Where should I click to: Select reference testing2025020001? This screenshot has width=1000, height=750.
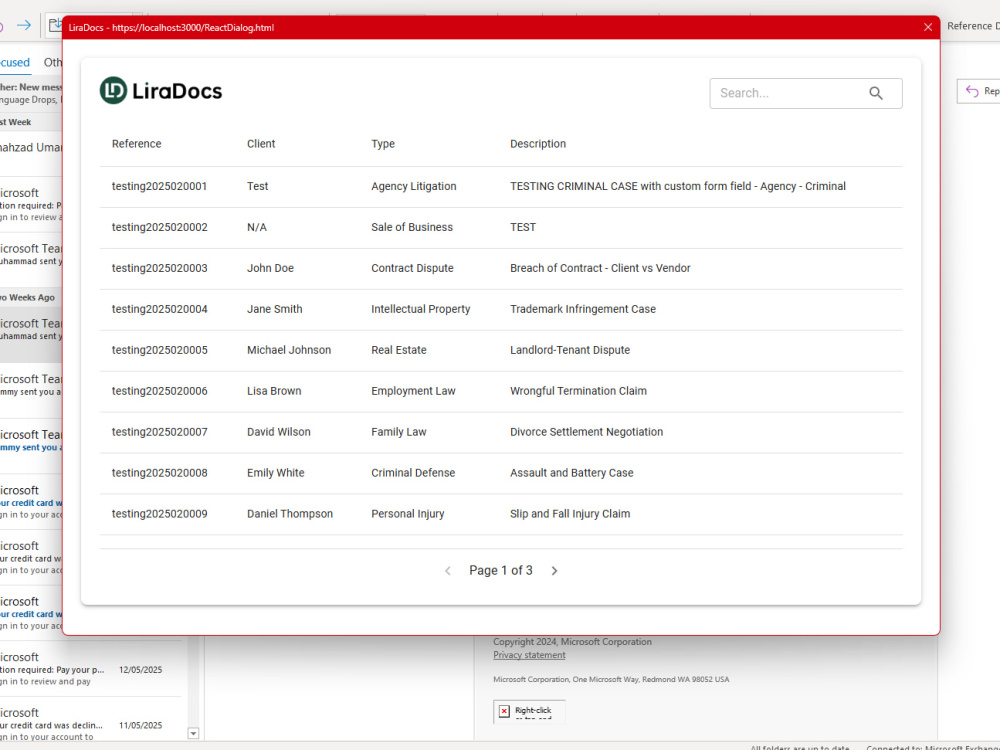pyautogui.click(x=159, y=186)
